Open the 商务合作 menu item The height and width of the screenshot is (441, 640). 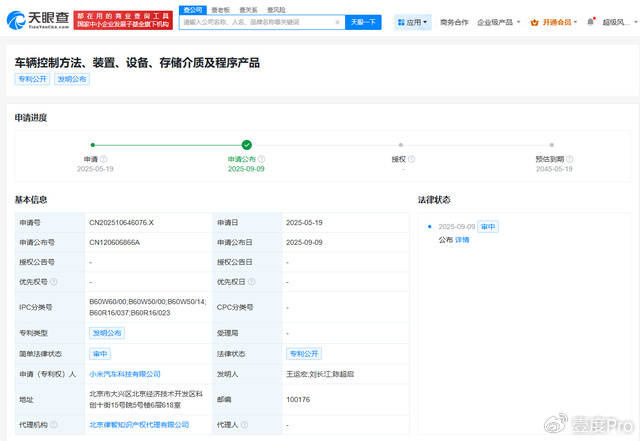[x=454, y=22]
